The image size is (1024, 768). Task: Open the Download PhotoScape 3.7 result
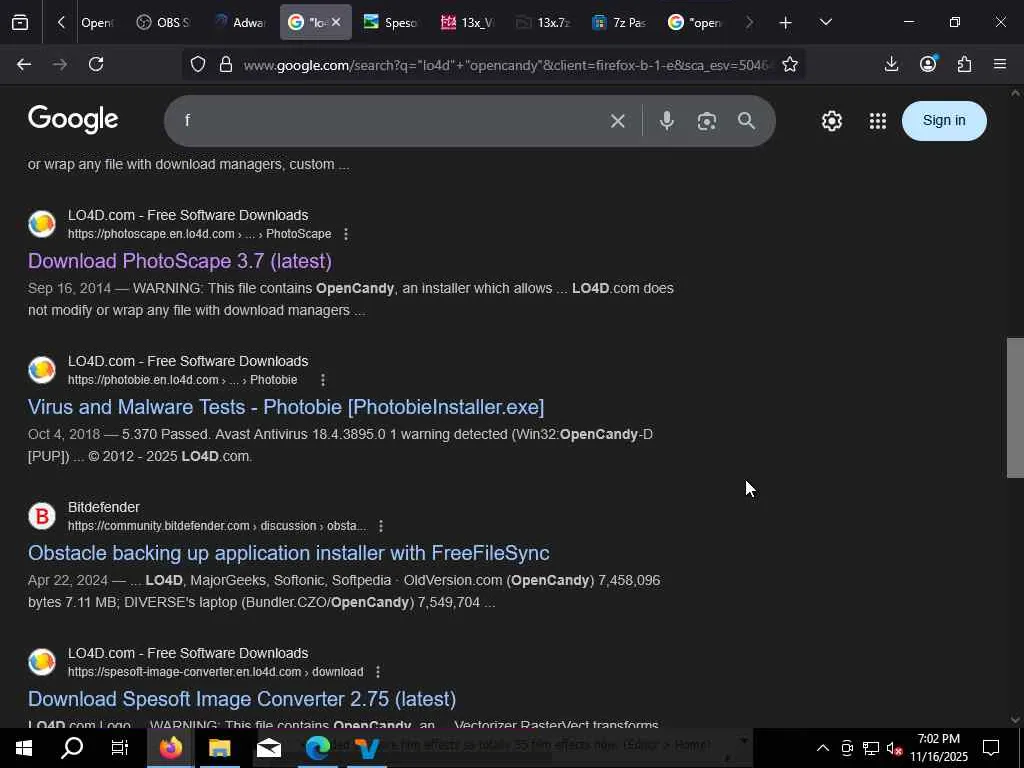pos(180,261)
